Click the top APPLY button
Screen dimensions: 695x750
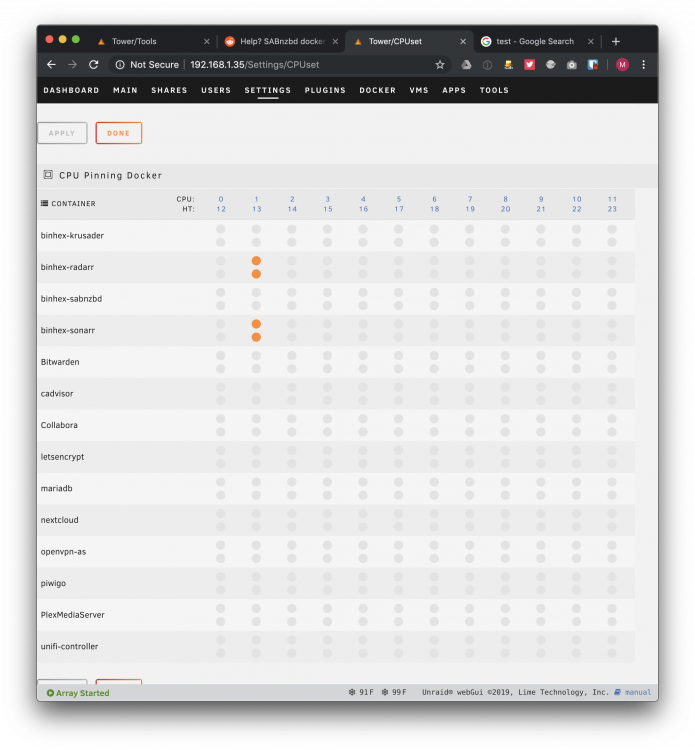click(62, 133)
